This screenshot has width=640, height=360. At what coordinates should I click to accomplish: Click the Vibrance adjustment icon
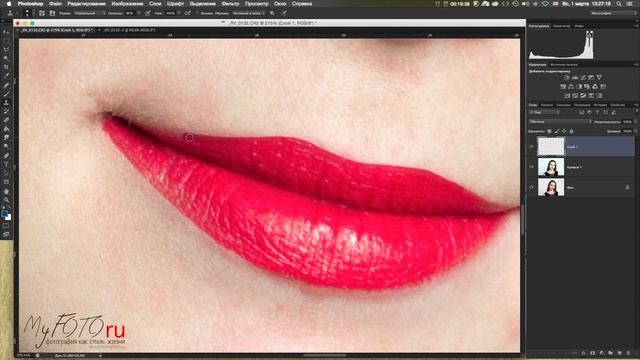coord(599,77)
